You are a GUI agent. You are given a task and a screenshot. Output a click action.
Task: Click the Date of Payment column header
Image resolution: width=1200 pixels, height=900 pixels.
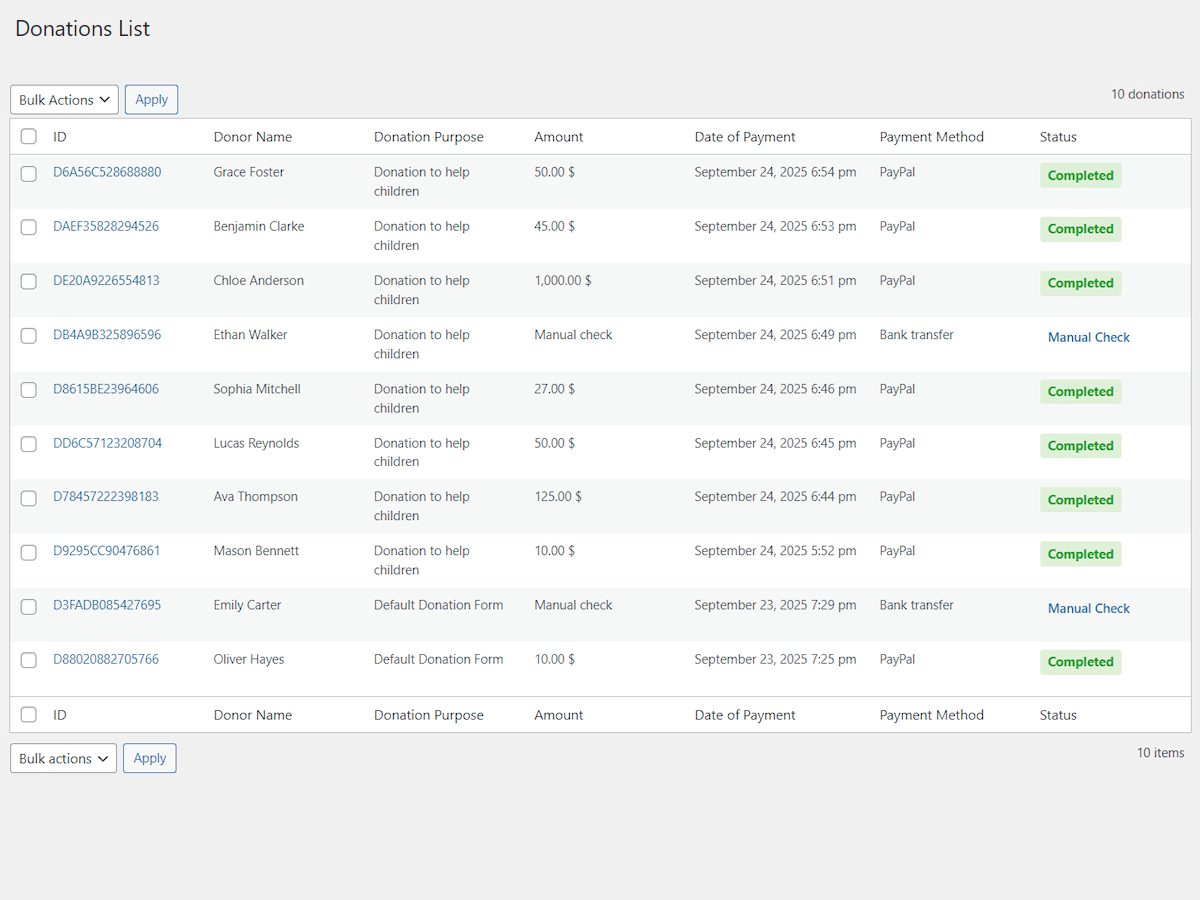pos(745,136)
